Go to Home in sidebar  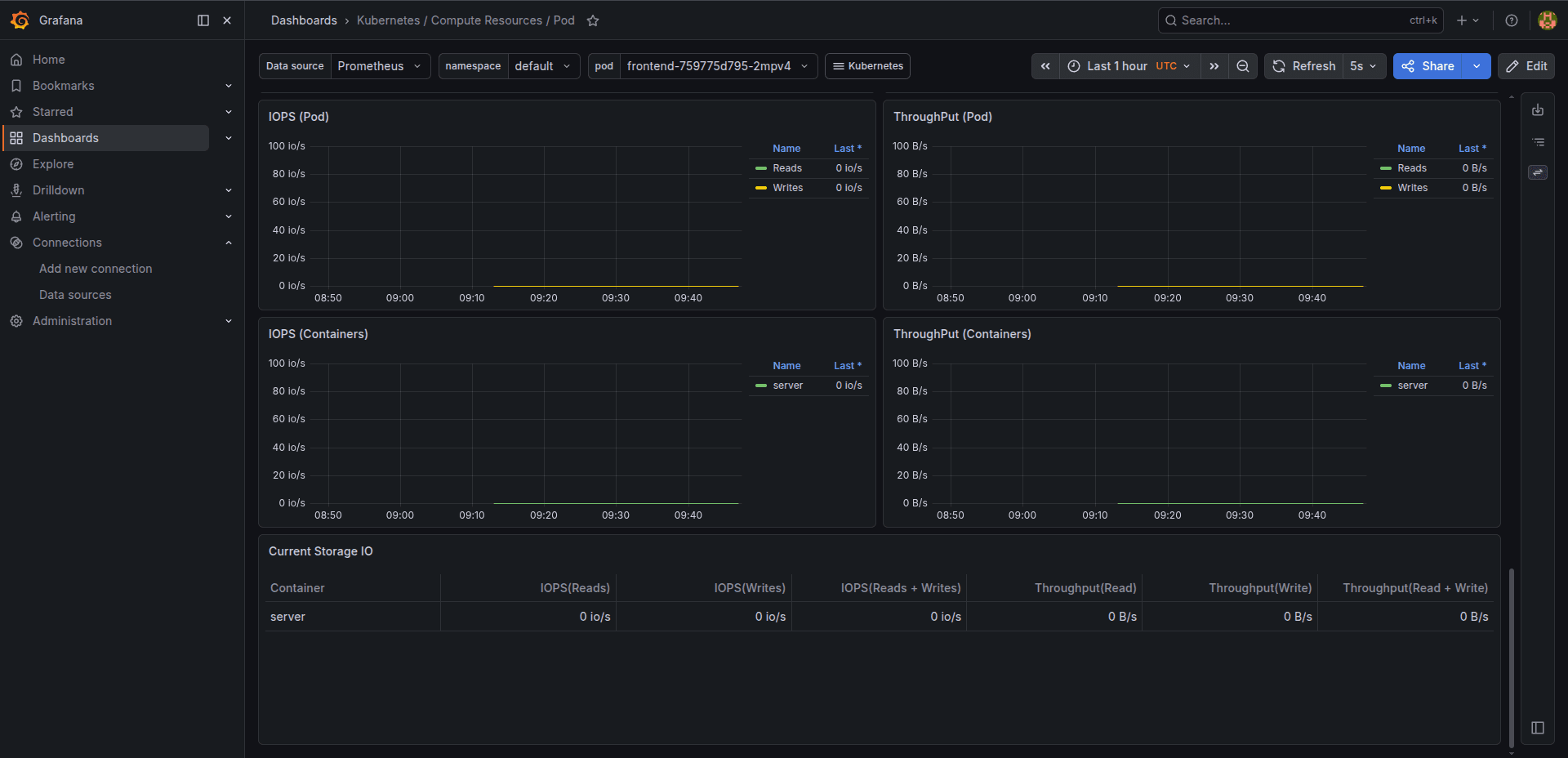49,60
